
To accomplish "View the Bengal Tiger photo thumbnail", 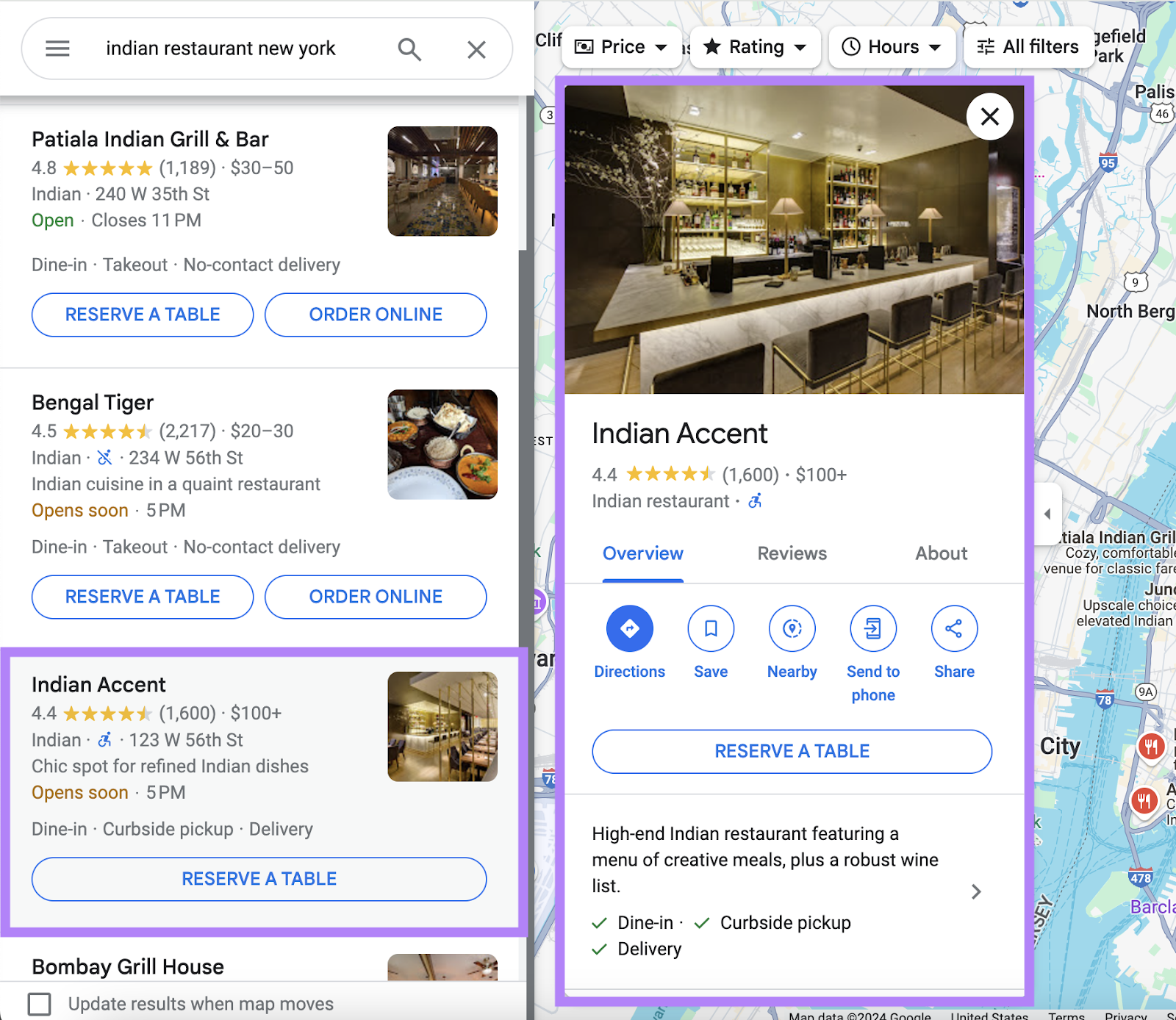I will [442, 444].
